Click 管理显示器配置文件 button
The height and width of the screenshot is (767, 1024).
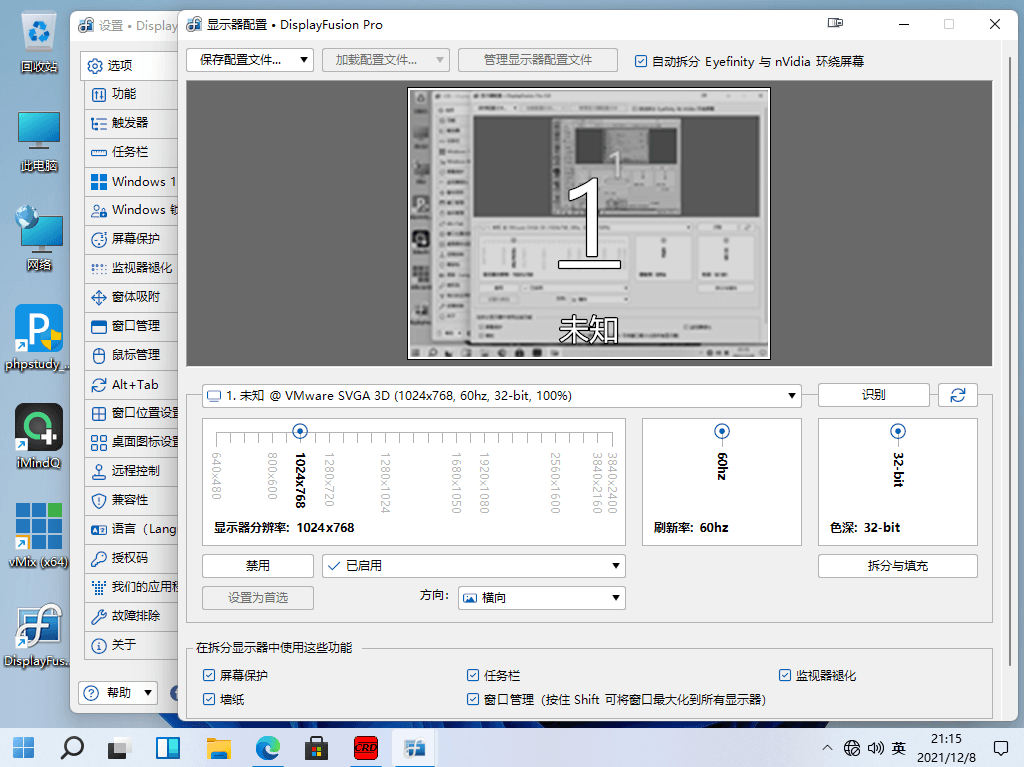537,60
